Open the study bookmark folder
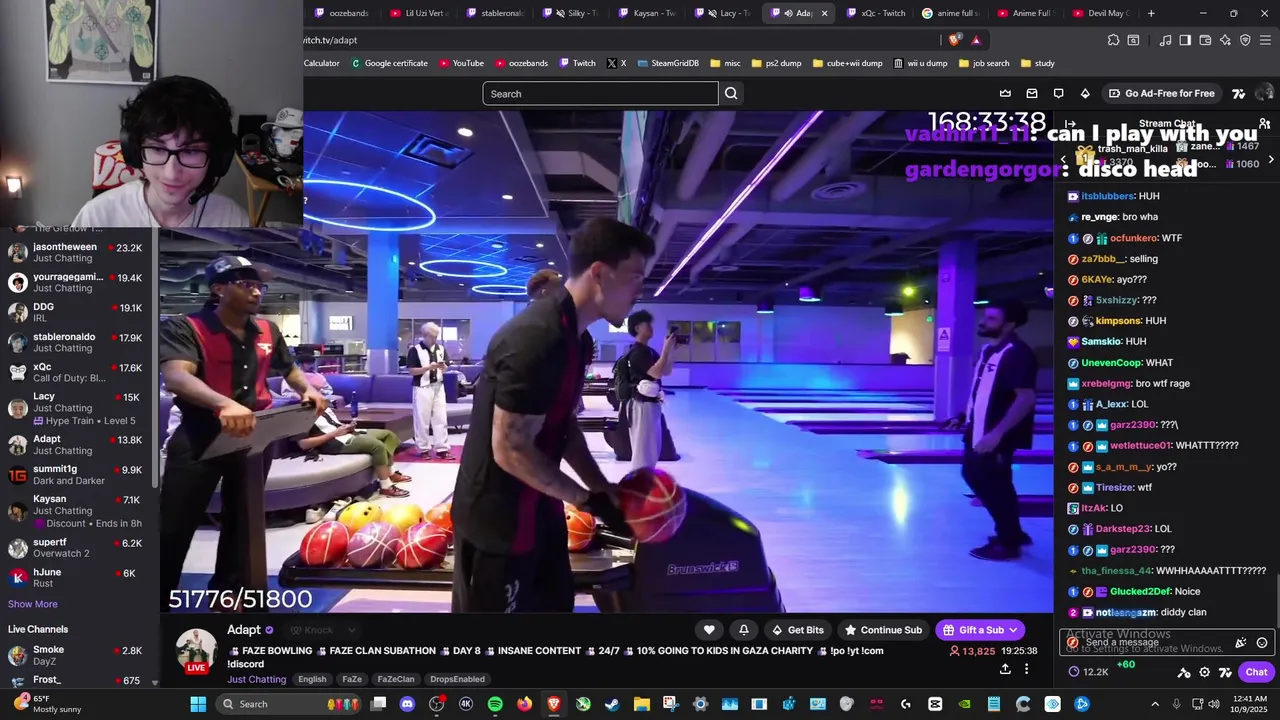Image resolution: width=1280 pixels, height=720 pixels. click(1037, 63)
